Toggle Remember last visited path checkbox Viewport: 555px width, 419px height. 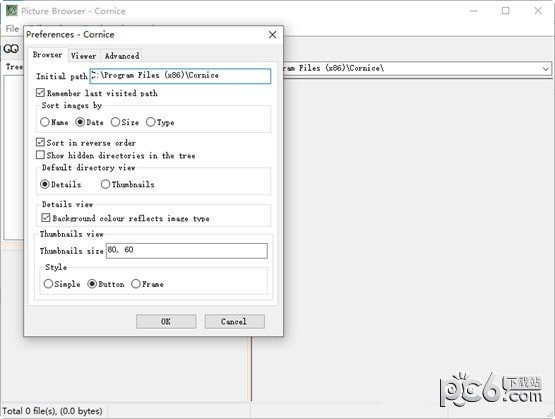click(40, 93)
